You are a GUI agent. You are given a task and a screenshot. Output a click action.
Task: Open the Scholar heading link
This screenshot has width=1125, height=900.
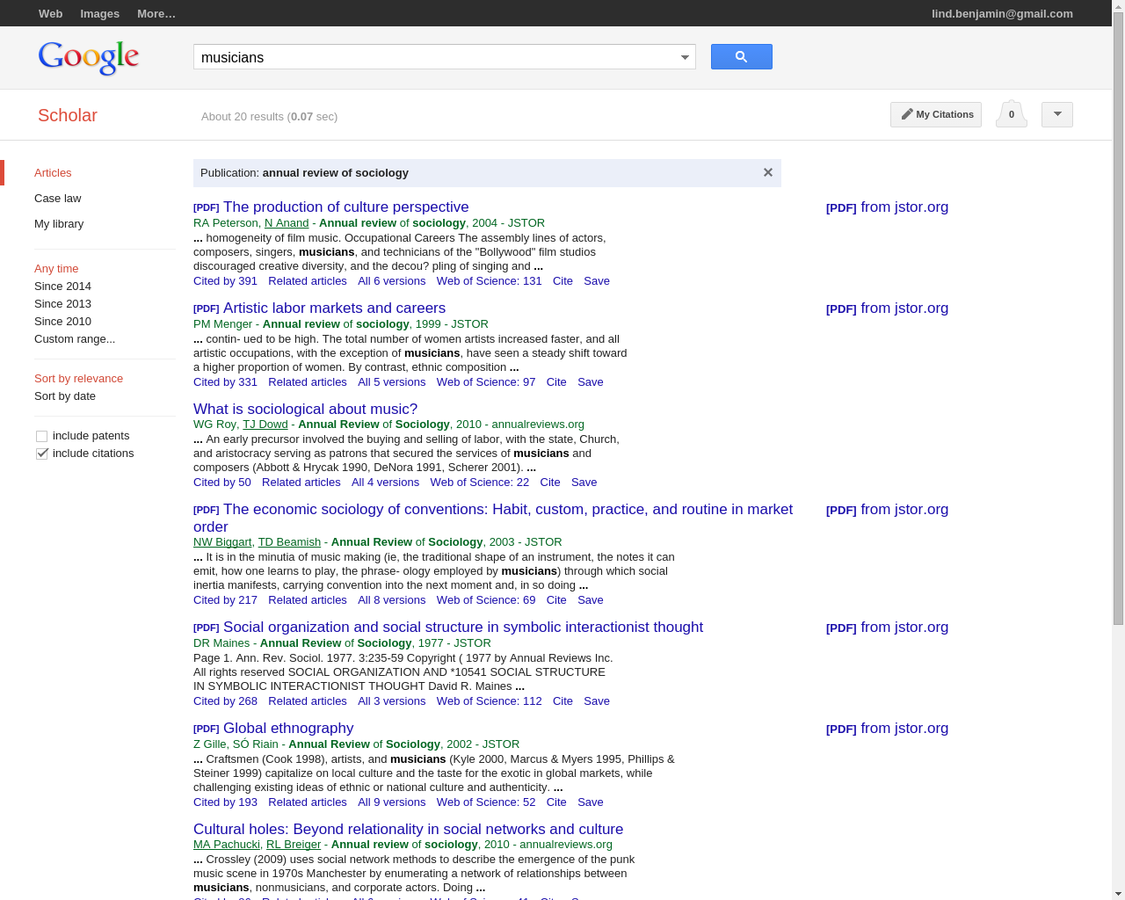(x=67, y=116)
